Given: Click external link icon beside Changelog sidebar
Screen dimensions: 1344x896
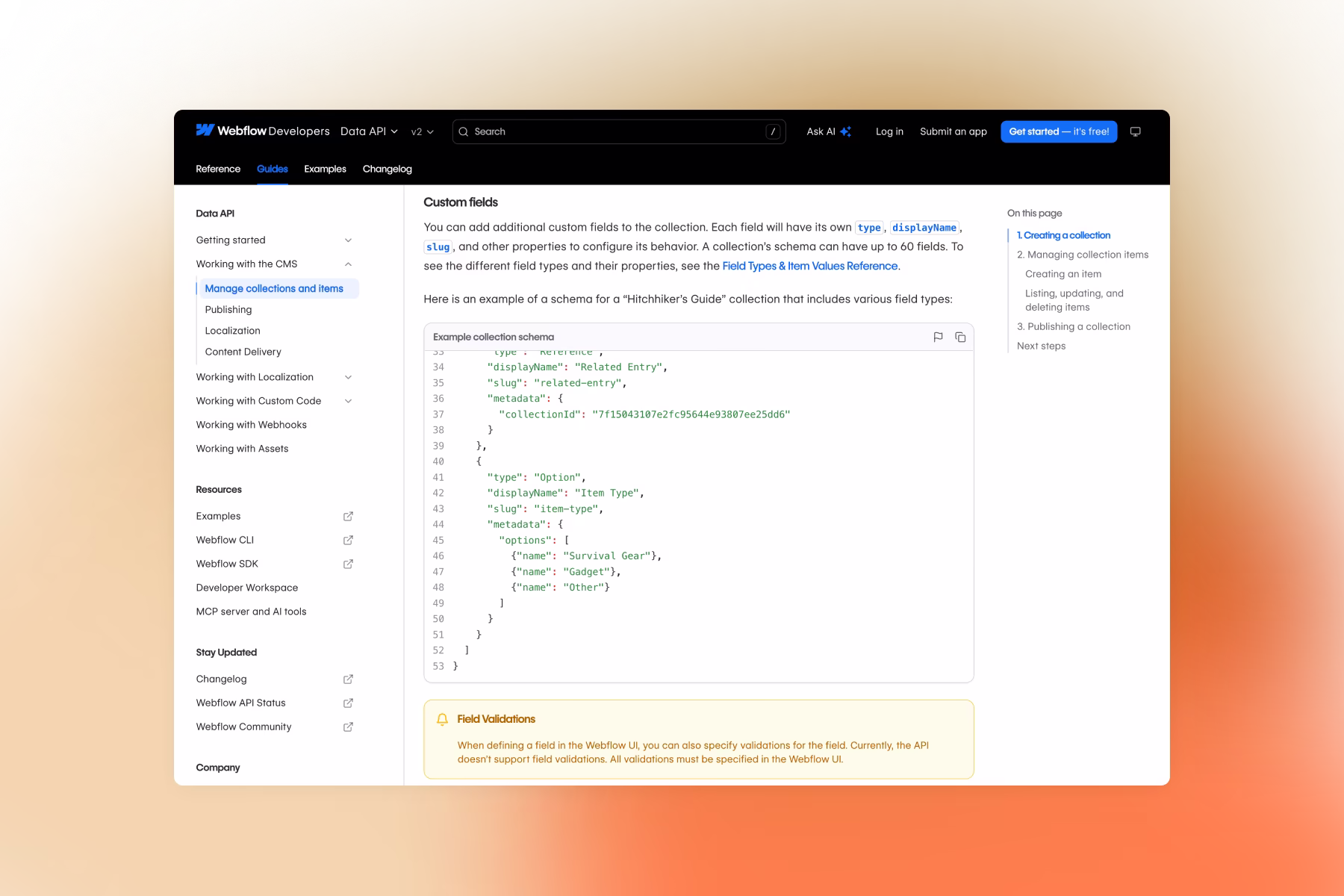Looking at the screenshot, I should pos(348,679).
